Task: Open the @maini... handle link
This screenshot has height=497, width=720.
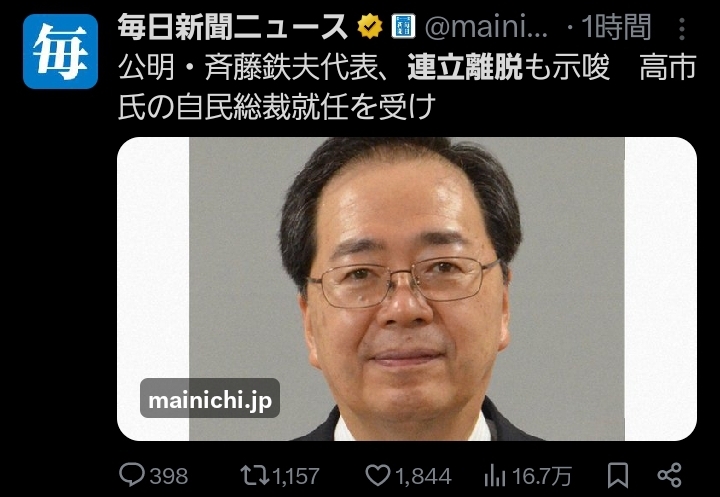Action: click(x=487, y=28)
